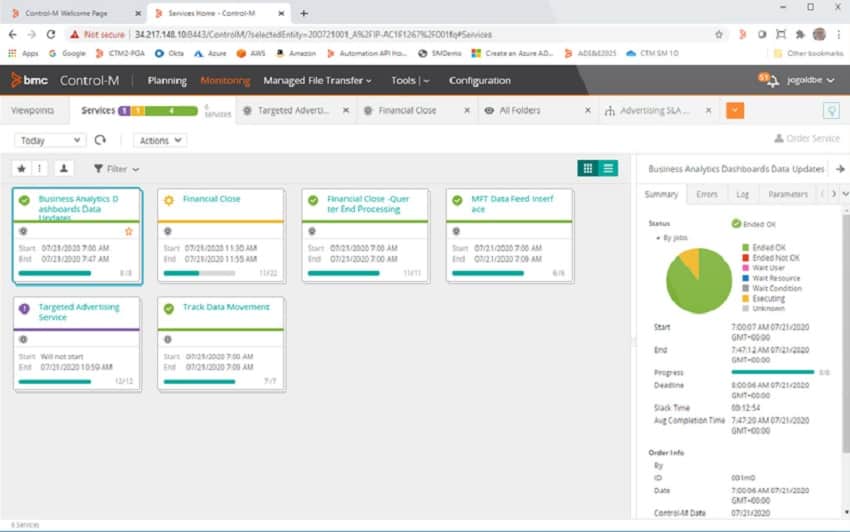
Task: Click the purple status icon on Targeted Advertising Service
Action: click(x=24, y=309)
